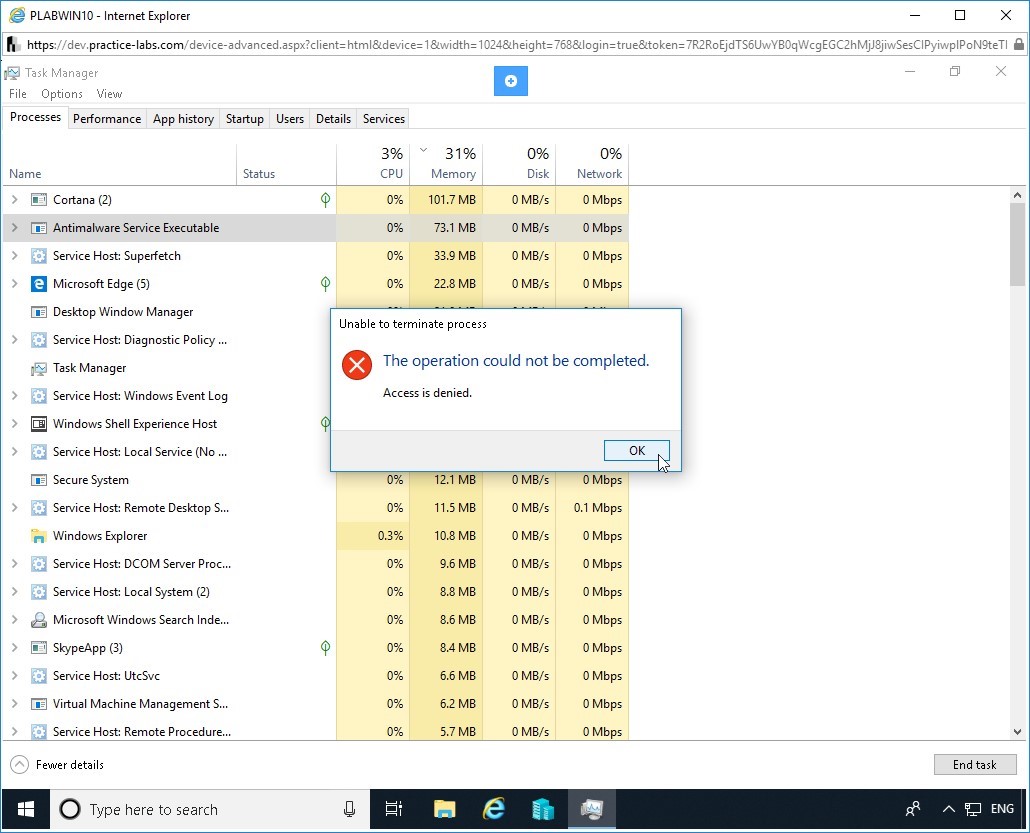Click the Secure System process icon
Screen dimensions: 1030x833
click(x=39, y=480)
